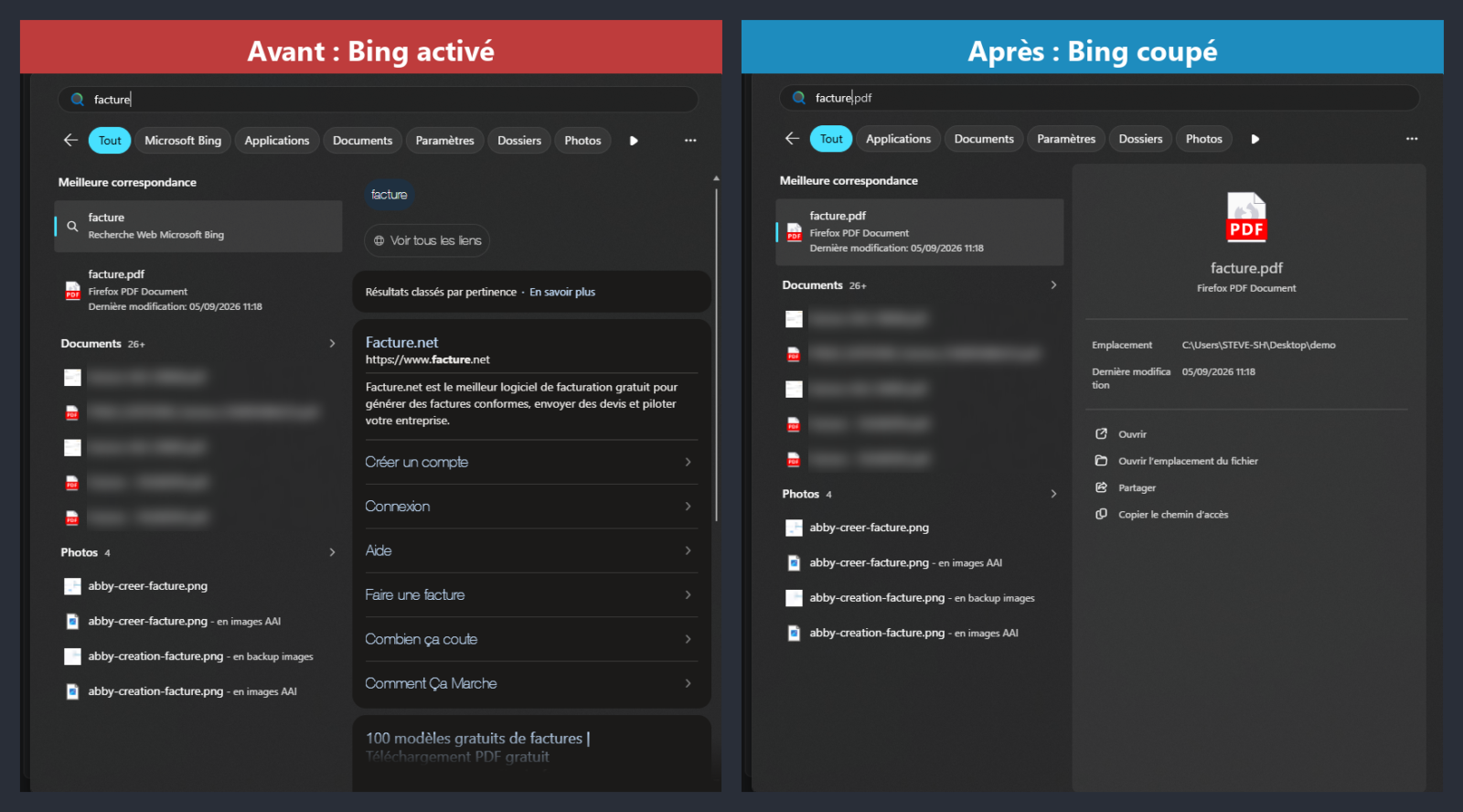Click the search magnifier icon in the Après panel
This screenshot has height=812, width=1463.
click(799, 98)
